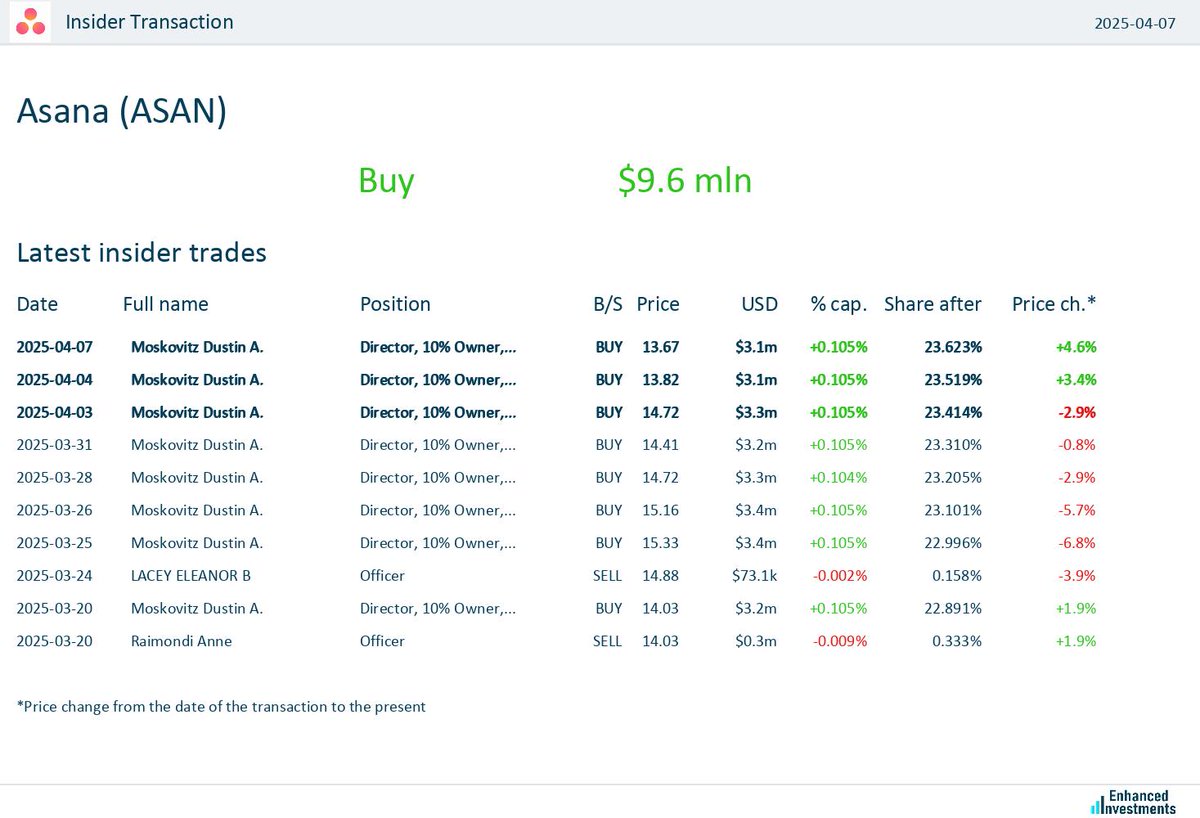
Task: Click the price change +4.6%
Action: tap(1076, 347)
